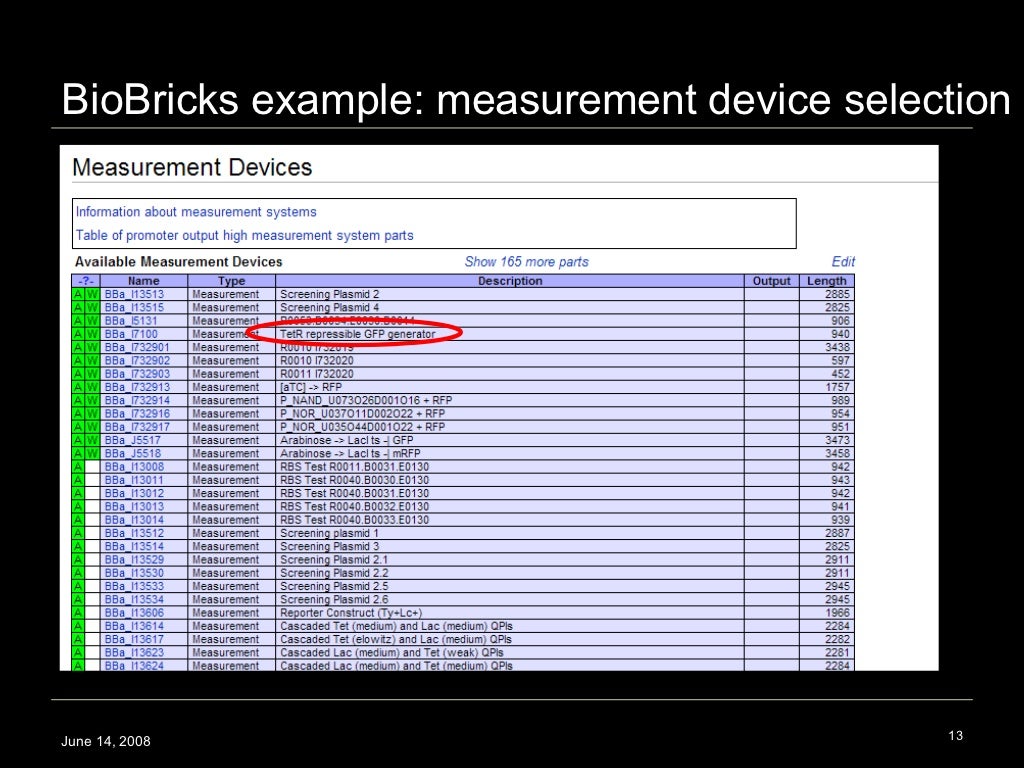View part BBa_I732914
The height and width of the screenshot is (768, 1024).
(137, 400)
